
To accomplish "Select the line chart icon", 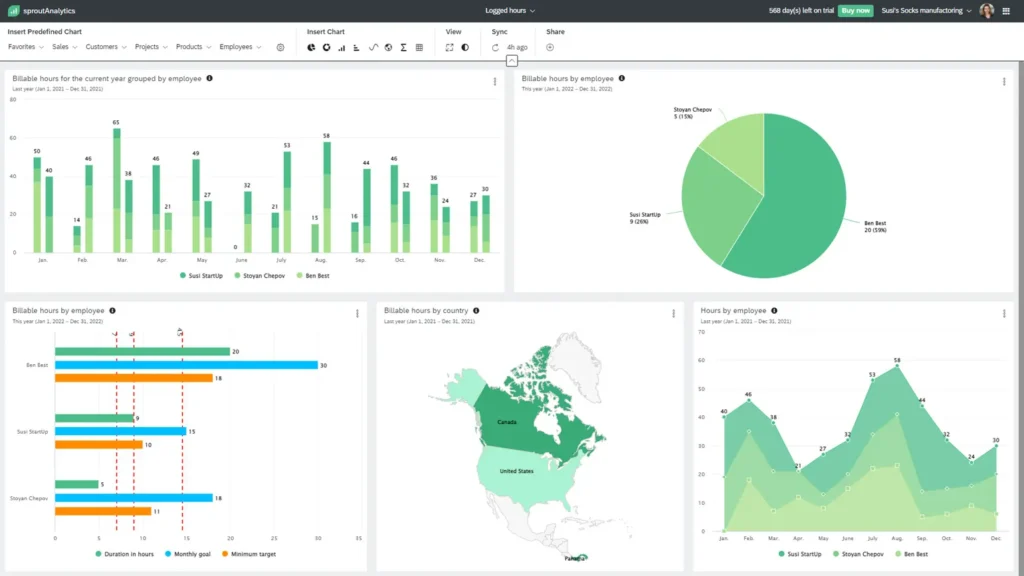I will [x=373, y=47].
